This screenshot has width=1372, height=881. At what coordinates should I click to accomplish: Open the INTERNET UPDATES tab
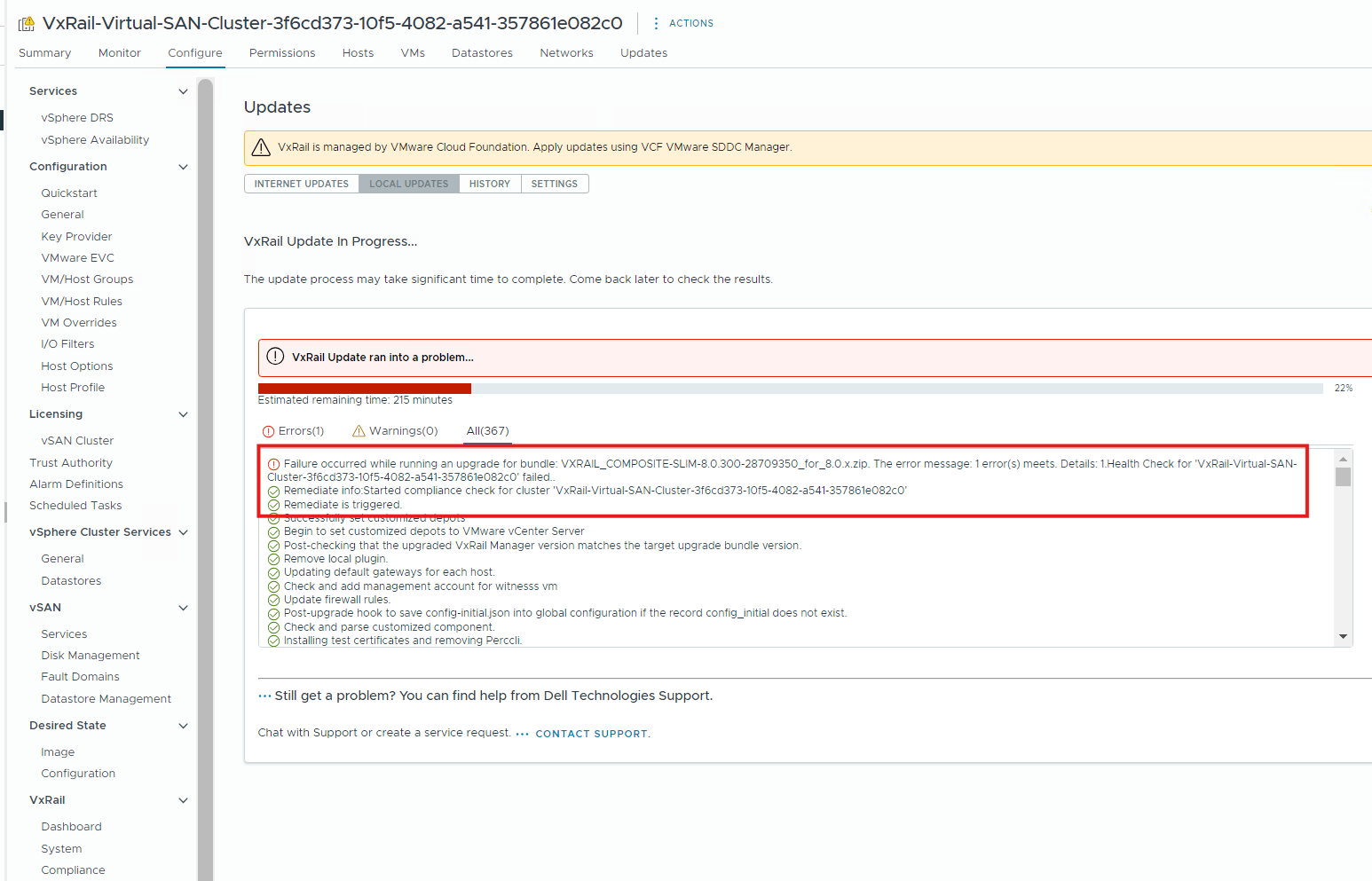[x=301, y=184]
